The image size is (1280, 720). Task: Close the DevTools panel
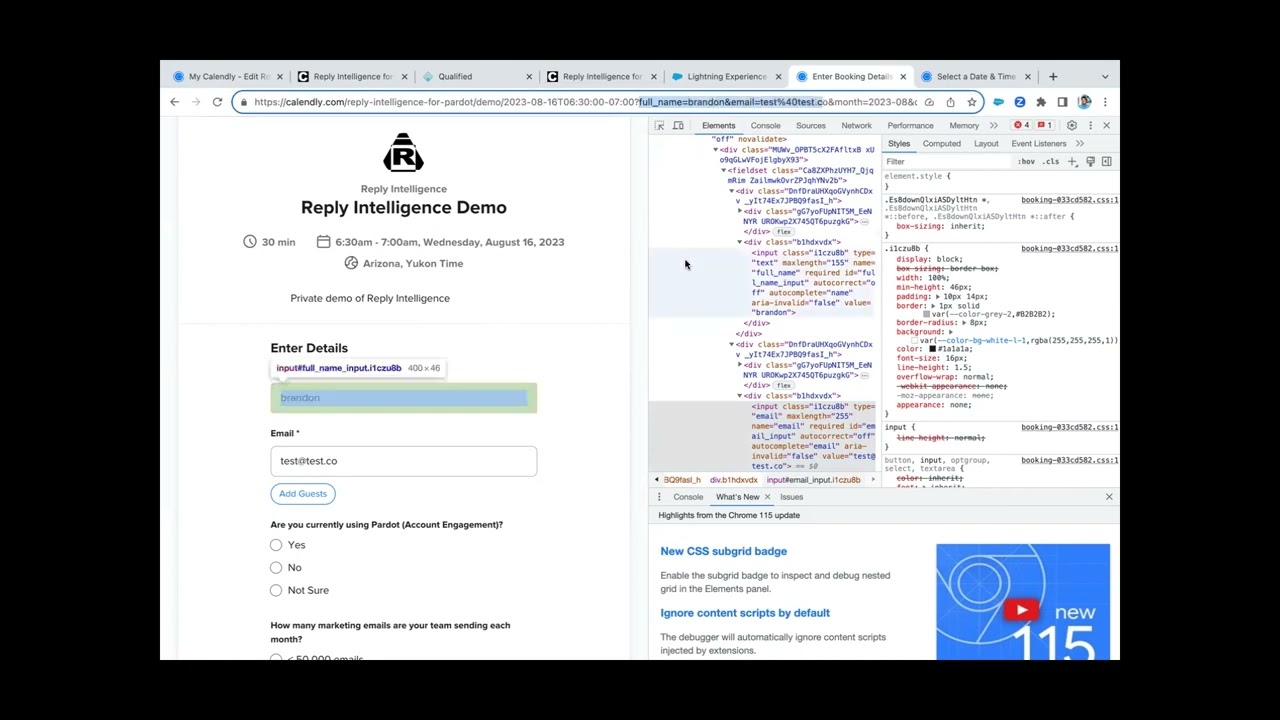pos(1106,126)
